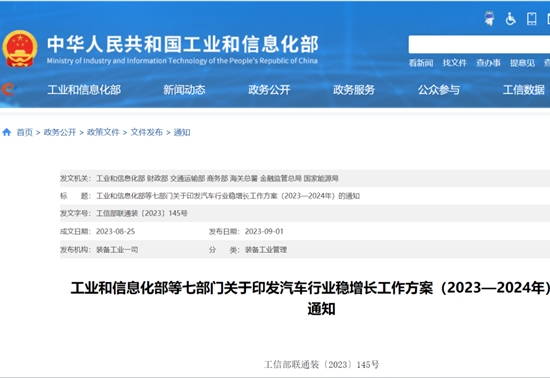Click the 分类 value 装备工业管理
550x378 pixels.
tap(266, 250)
